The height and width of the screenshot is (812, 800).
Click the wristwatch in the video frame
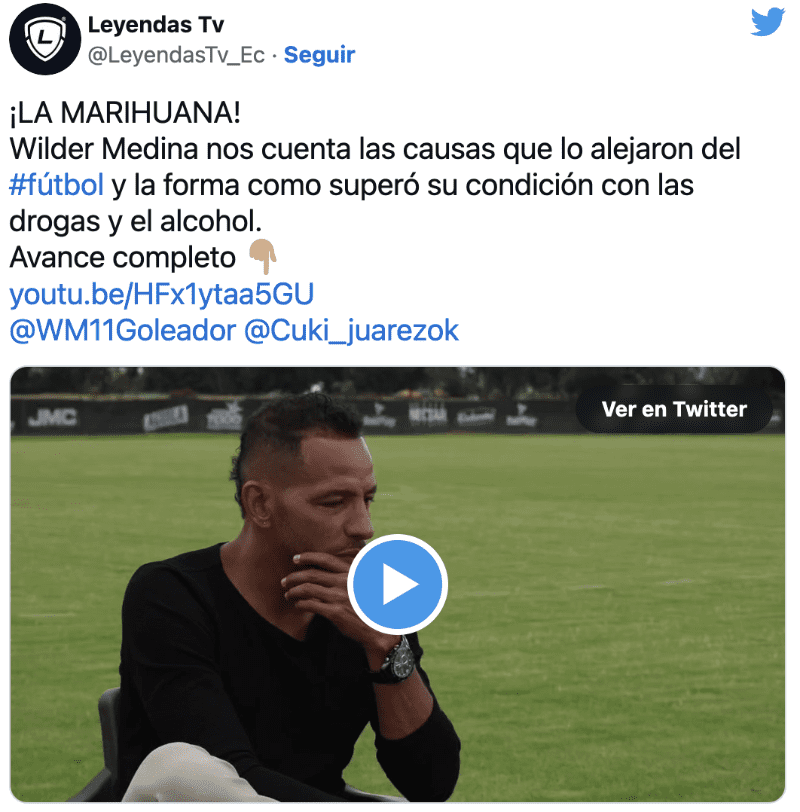coord(398,660)
